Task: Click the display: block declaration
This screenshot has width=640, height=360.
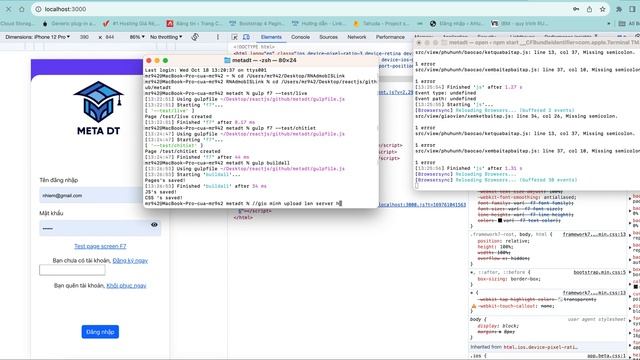Action: pyautogui.click(x=498, y=326)
